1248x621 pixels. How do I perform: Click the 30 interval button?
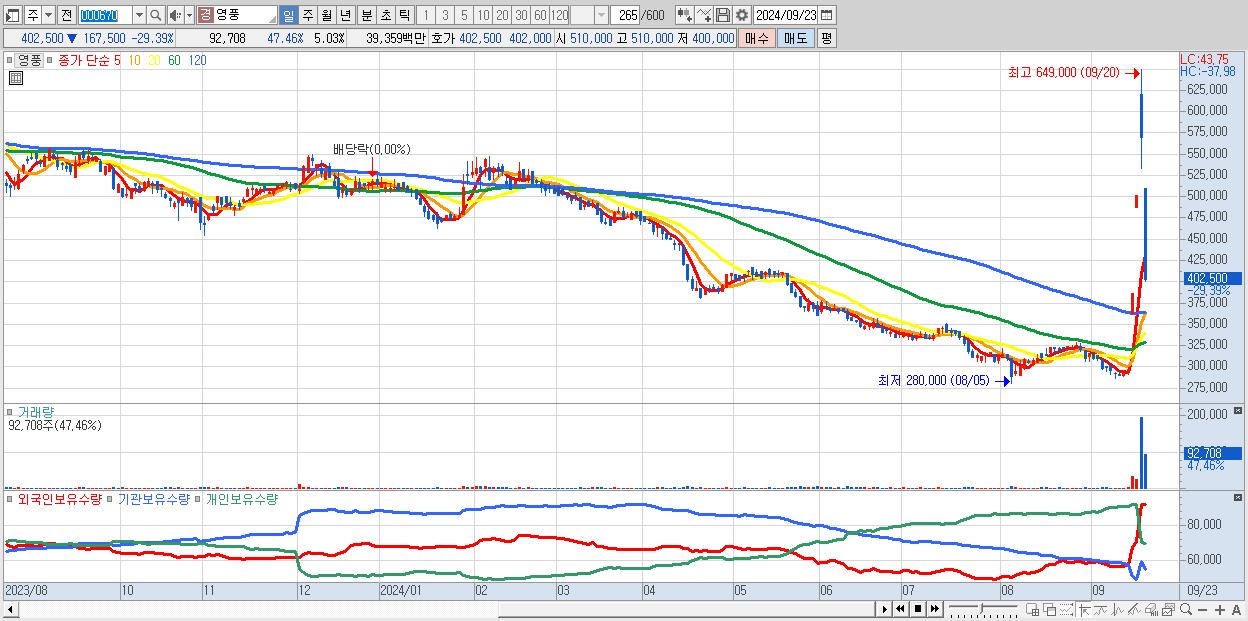coord(521,15)
